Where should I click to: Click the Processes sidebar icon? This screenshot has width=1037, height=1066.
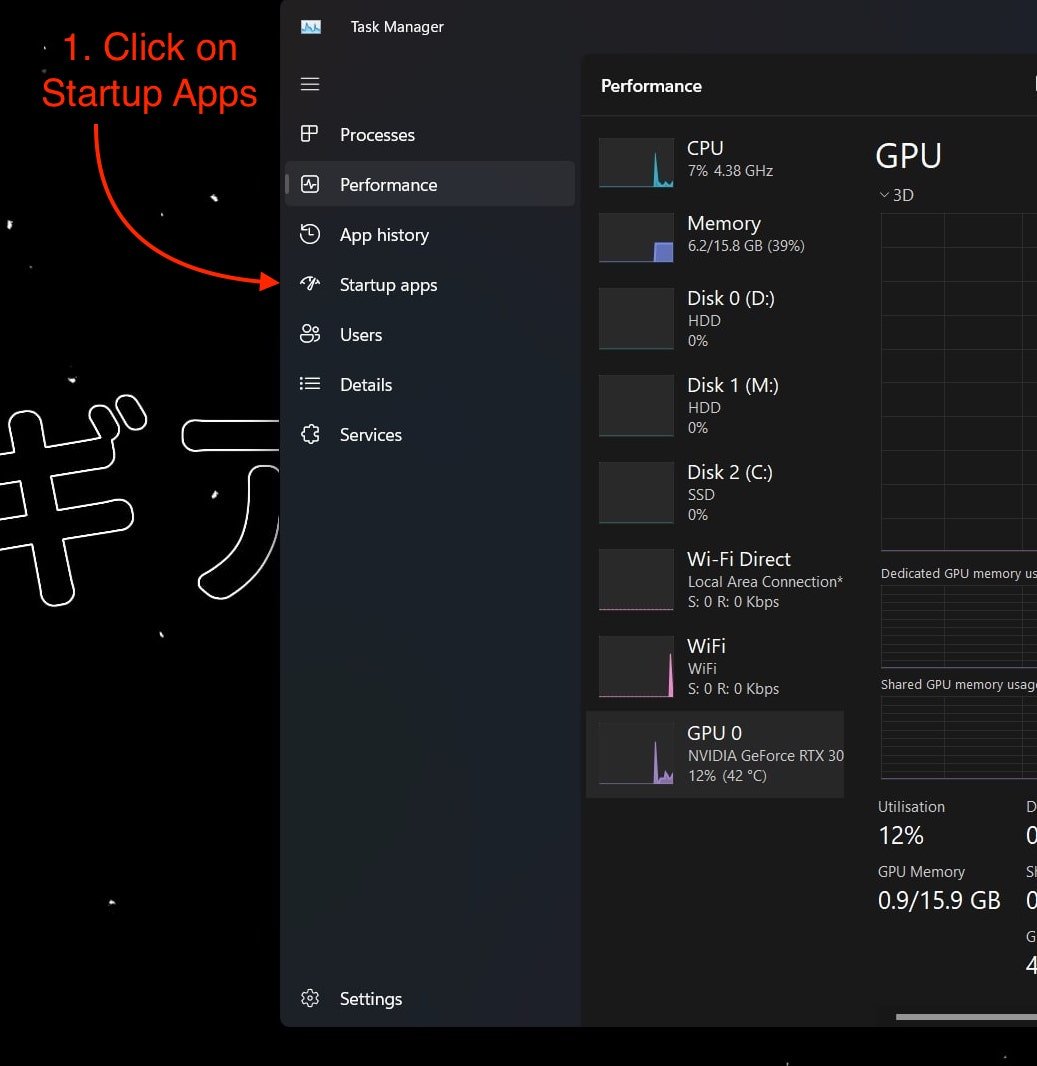310,134
